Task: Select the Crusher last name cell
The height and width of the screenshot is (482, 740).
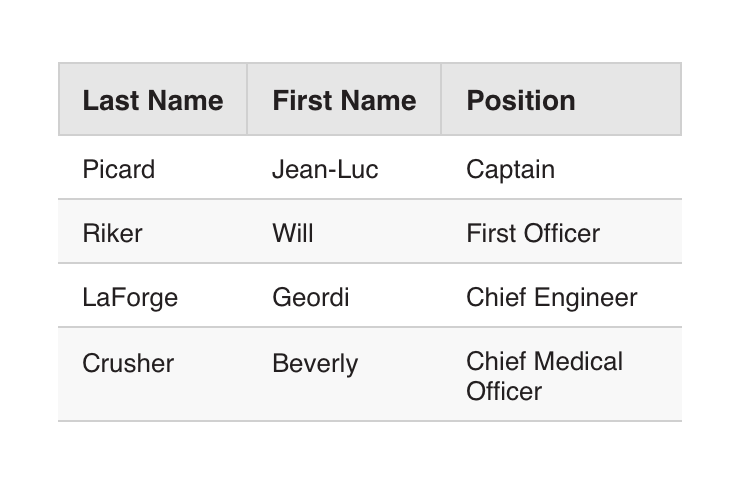Action: click(x=128, y=363)
